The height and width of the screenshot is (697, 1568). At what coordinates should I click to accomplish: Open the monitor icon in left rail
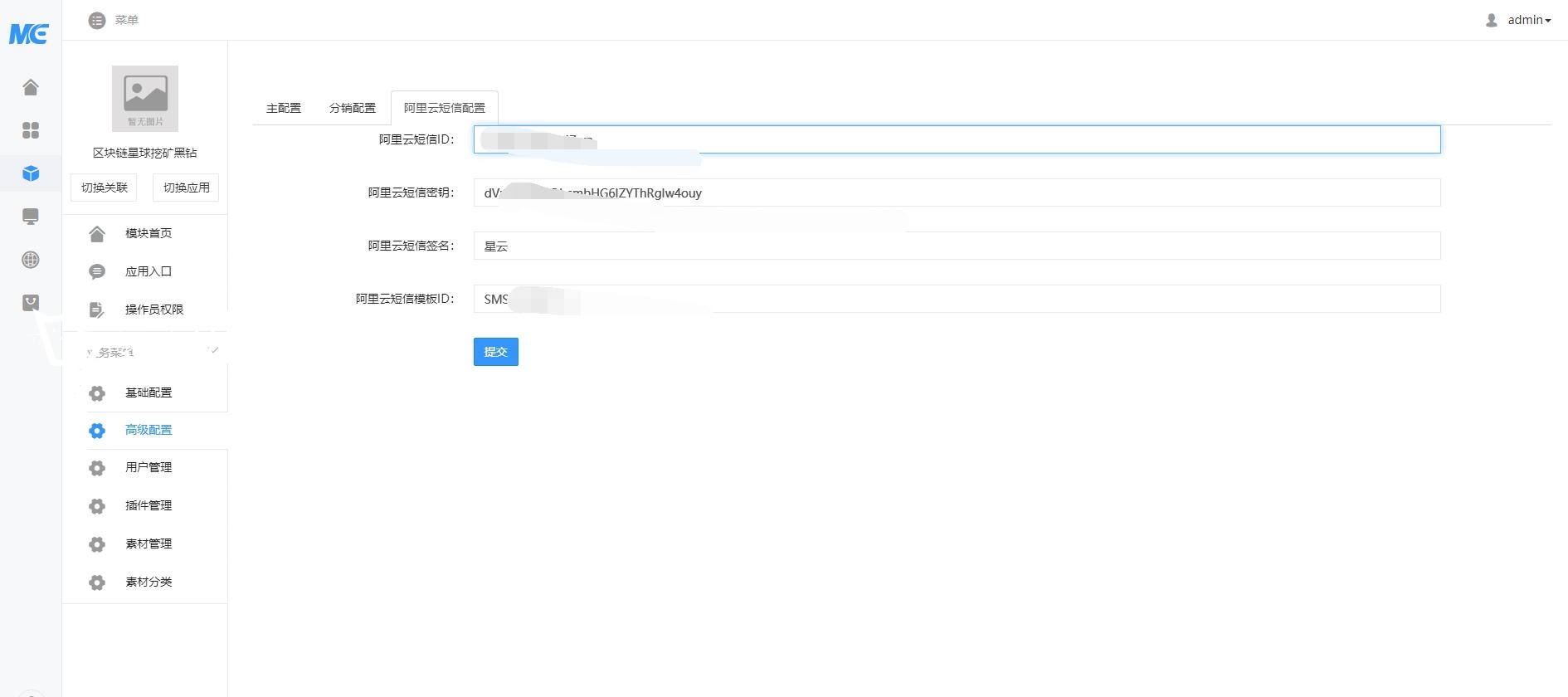(31, 217)
